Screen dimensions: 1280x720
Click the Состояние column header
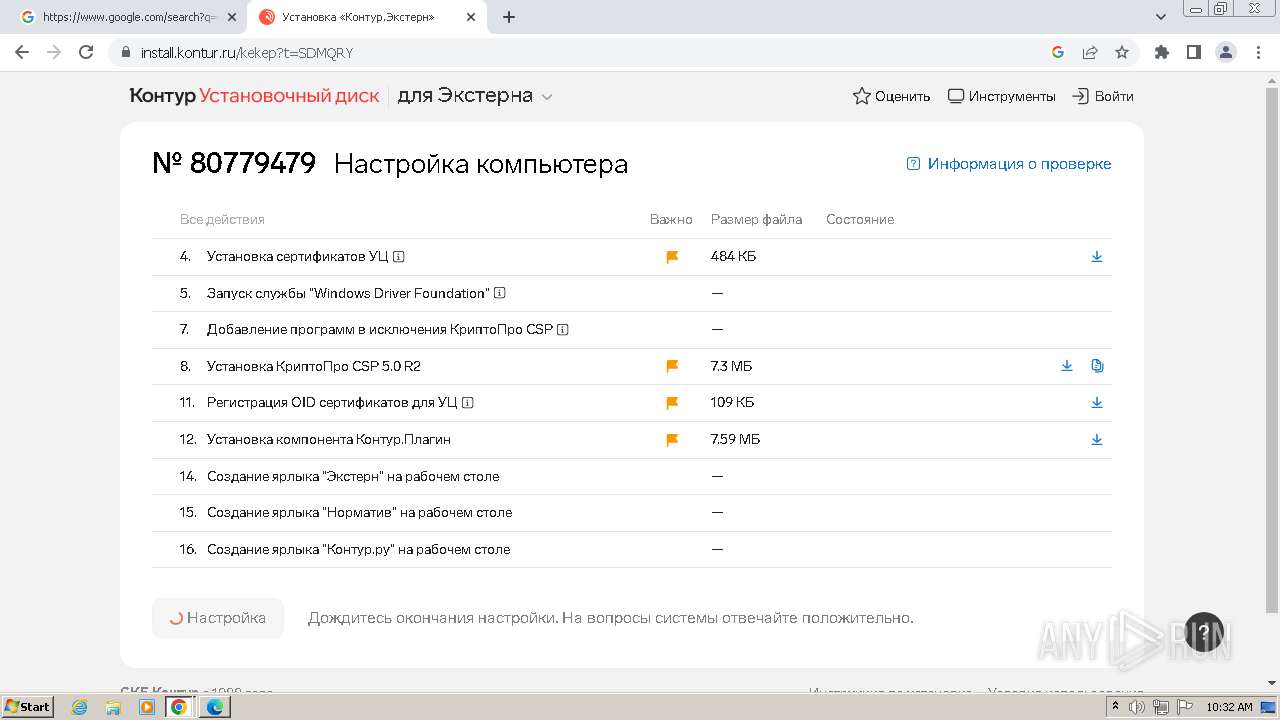[x=860, y=220]
